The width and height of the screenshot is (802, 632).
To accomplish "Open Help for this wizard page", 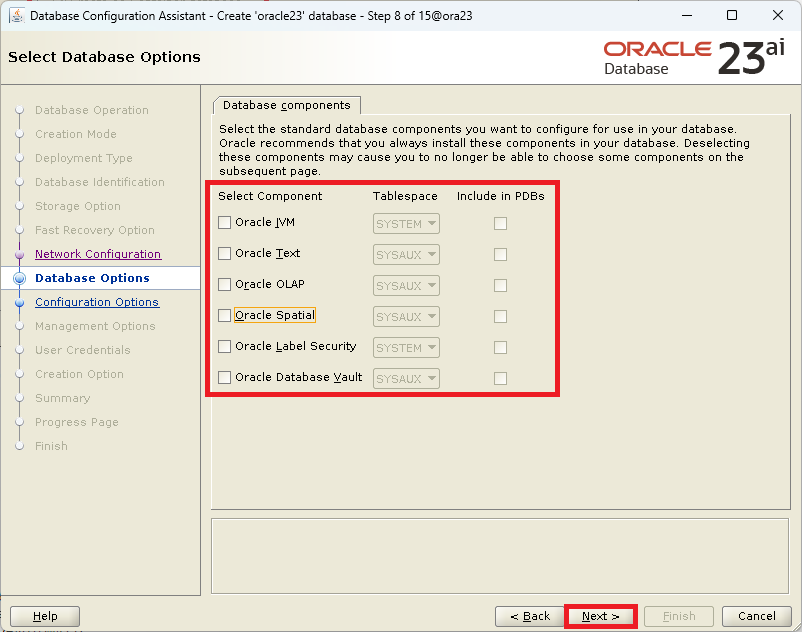I will coord(45,616).
